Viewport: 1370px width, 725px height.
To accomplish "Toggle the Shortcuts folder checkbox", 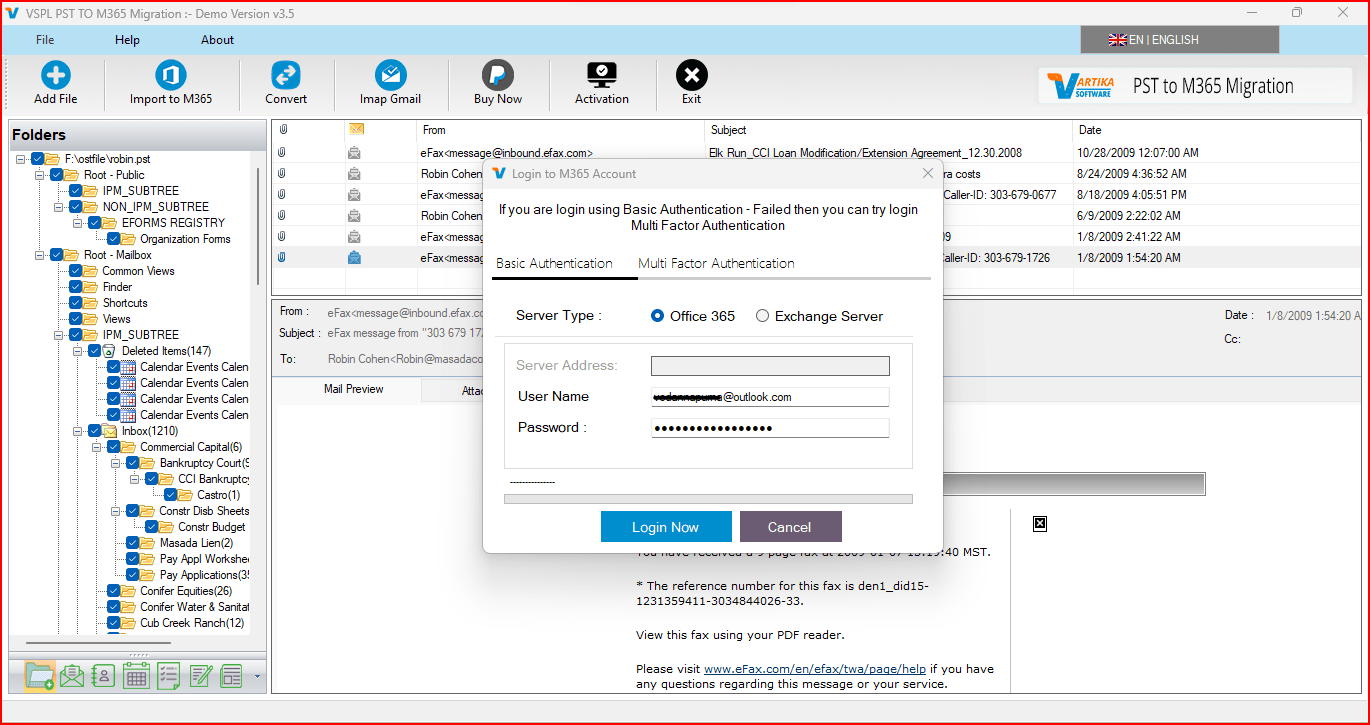I will coord(76,303).
